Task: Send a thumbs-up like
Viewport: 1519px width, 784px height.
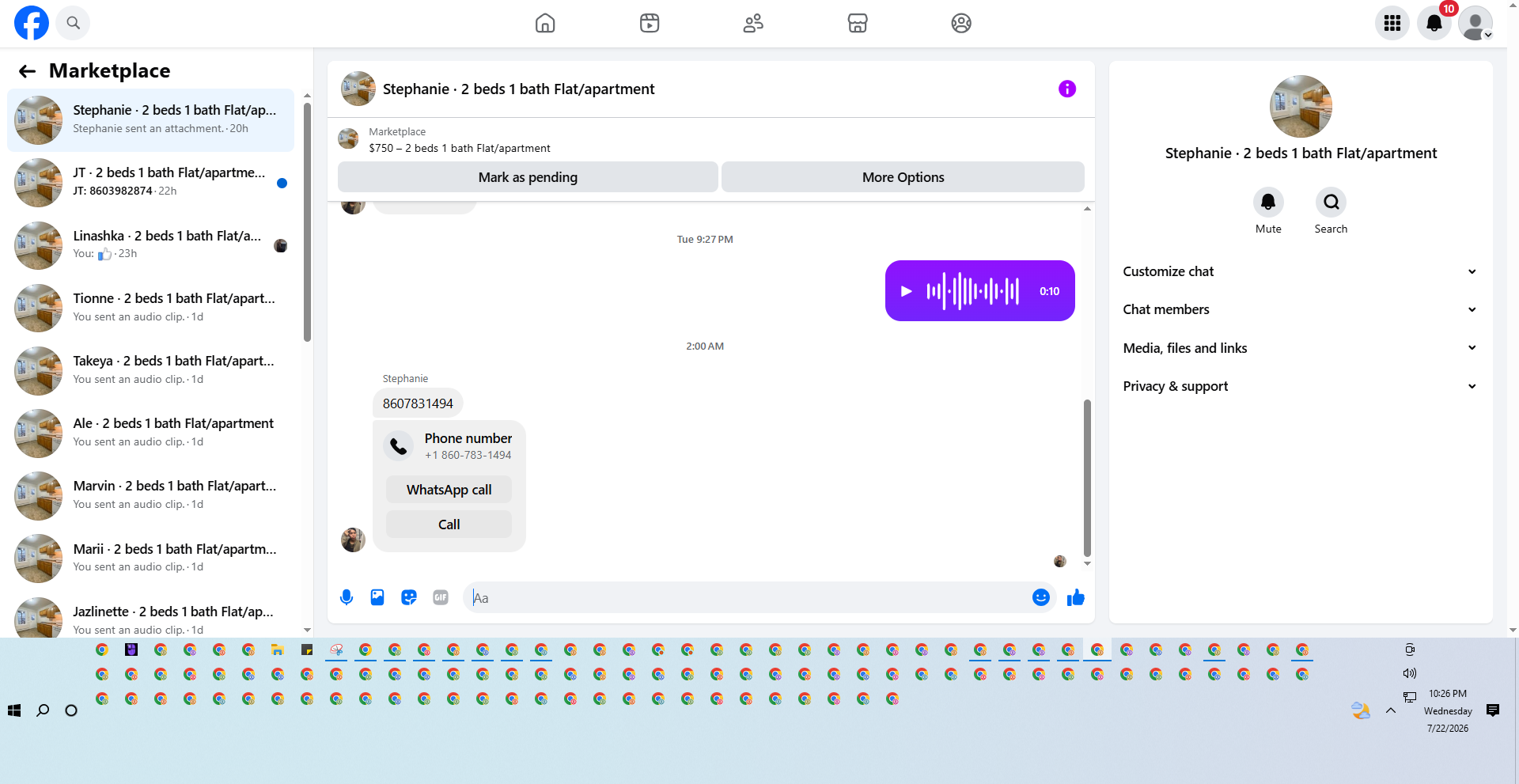Action: (1076, 597)
